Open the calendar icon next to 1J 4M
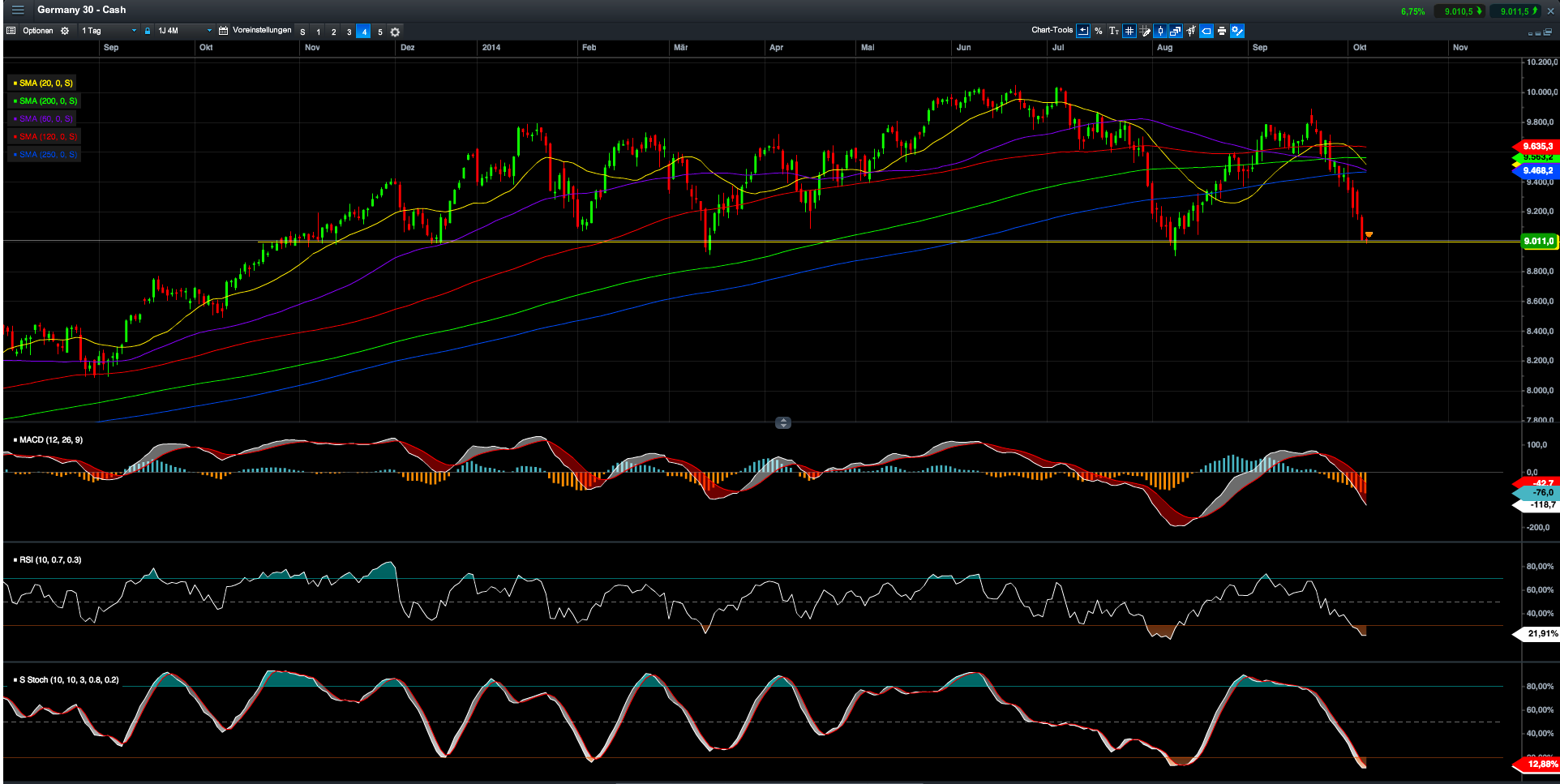Screen dimensions: 1560x784 (x=222, y=31)
